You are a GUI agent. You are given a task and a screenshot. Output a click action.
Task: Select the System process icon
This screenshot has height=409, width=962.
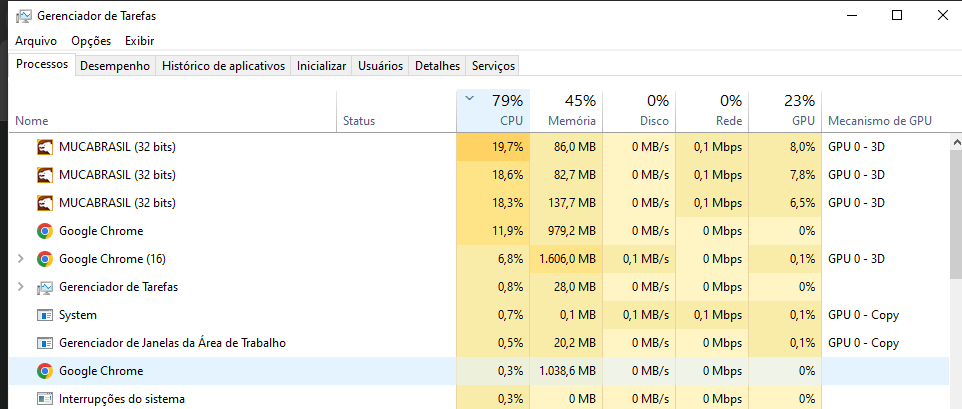45,315
